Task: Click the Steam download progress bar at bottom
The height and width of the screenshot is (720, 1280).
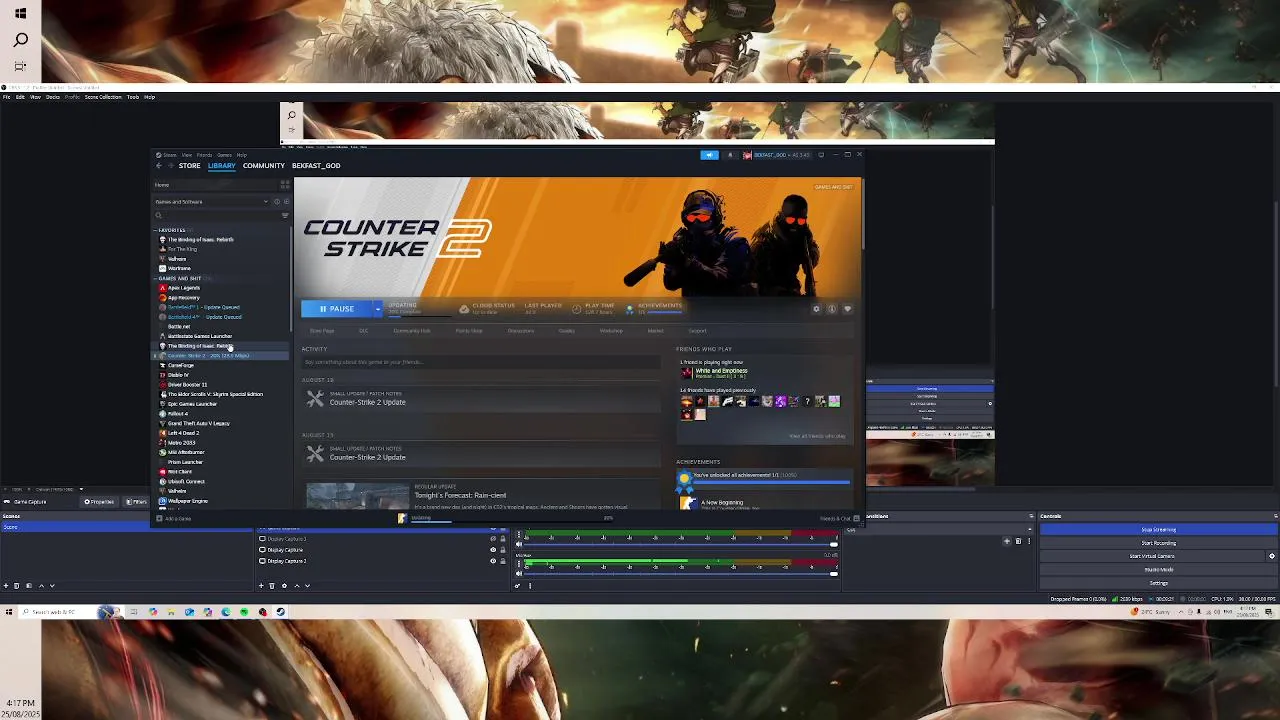Action: [x=510, y=520]
